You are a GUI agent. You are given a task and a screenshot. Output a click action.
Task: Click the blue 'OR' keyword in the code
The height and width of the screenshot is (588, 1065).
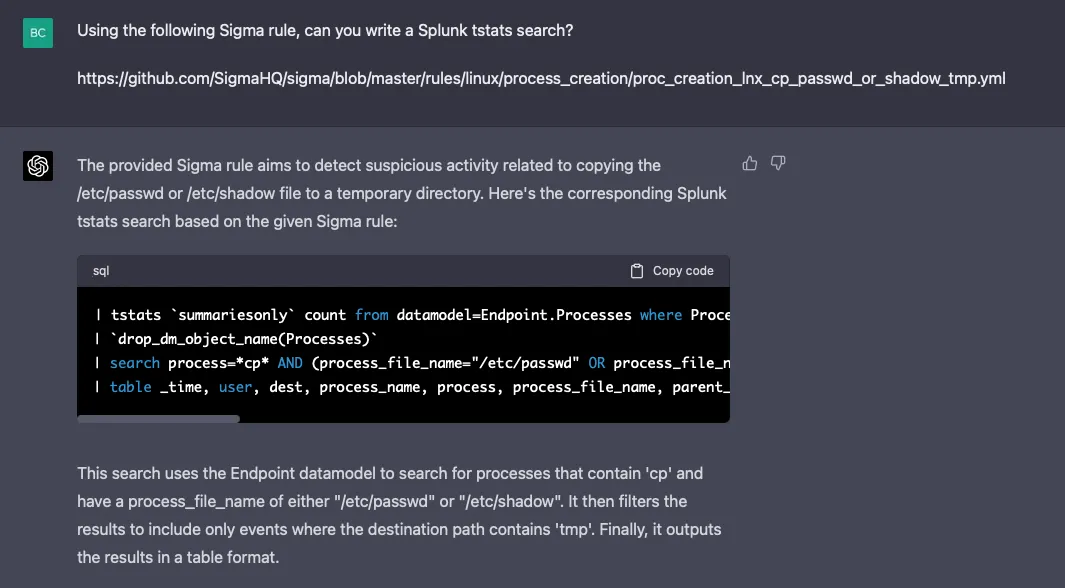click(x=596, y=363)
